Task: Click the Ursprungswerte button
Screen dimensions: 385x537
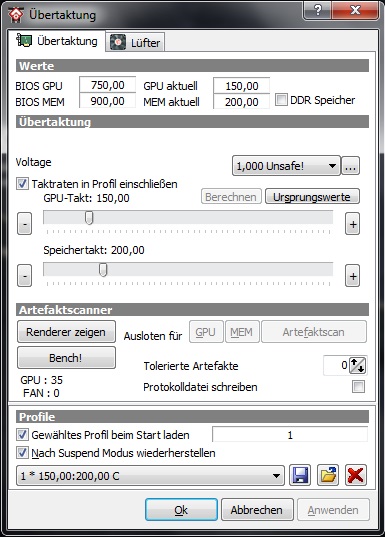Action: [312, 197]
